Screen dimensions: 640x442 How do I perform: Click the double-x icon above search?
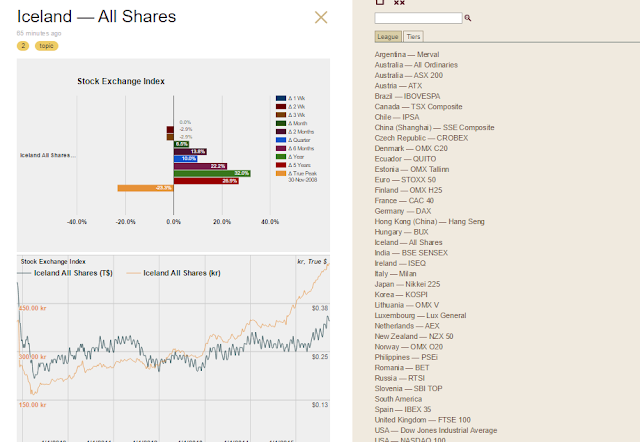pyautogui.click(x=399, y=2)
